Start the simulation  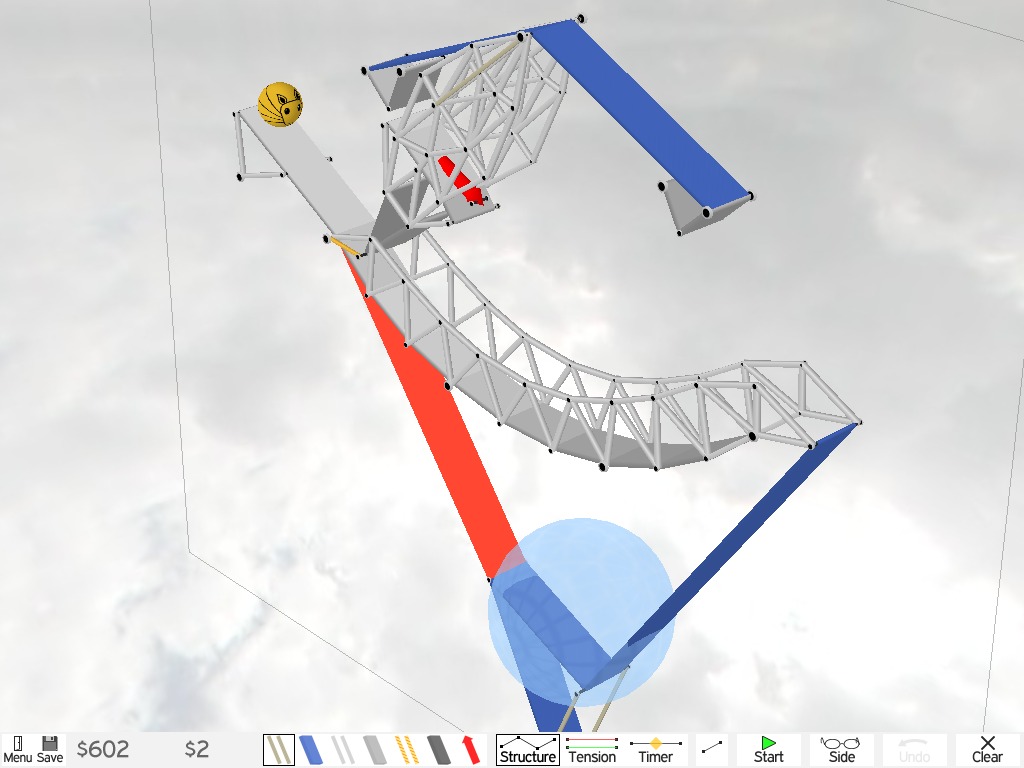768,750
